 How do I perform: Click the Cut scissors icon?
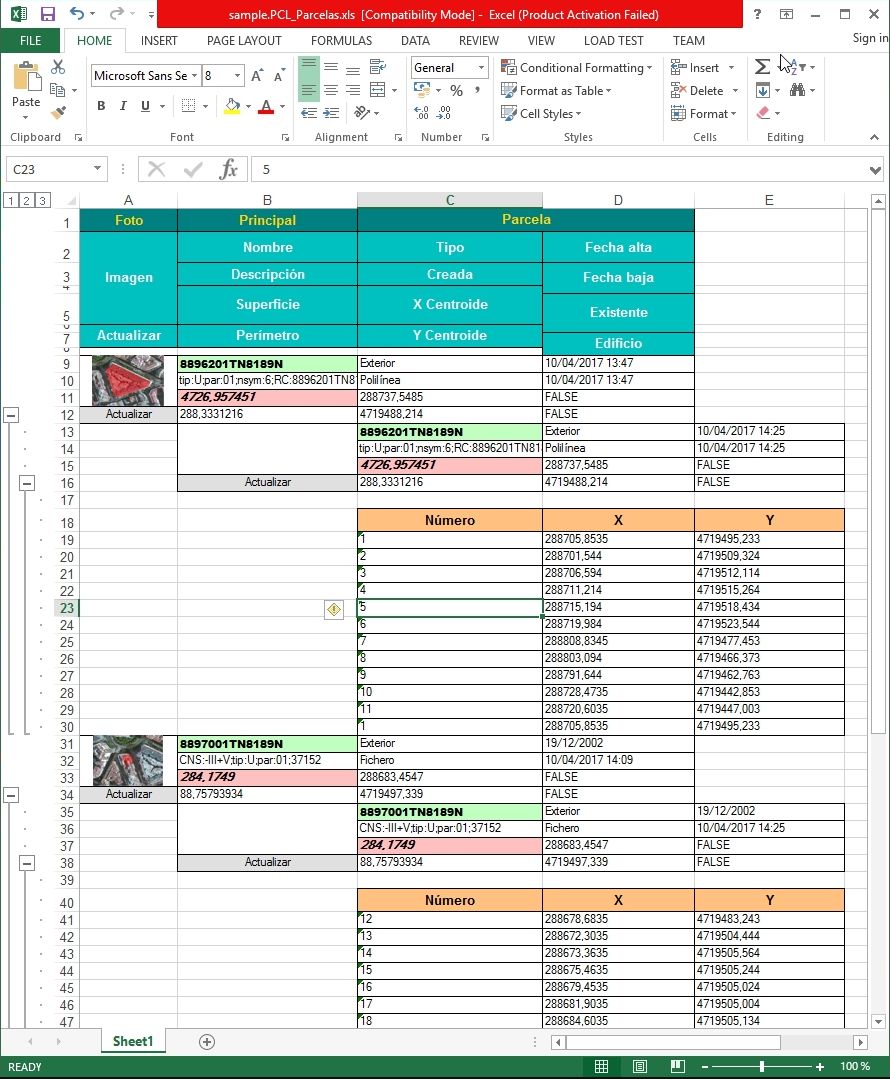tap(58, 67)
